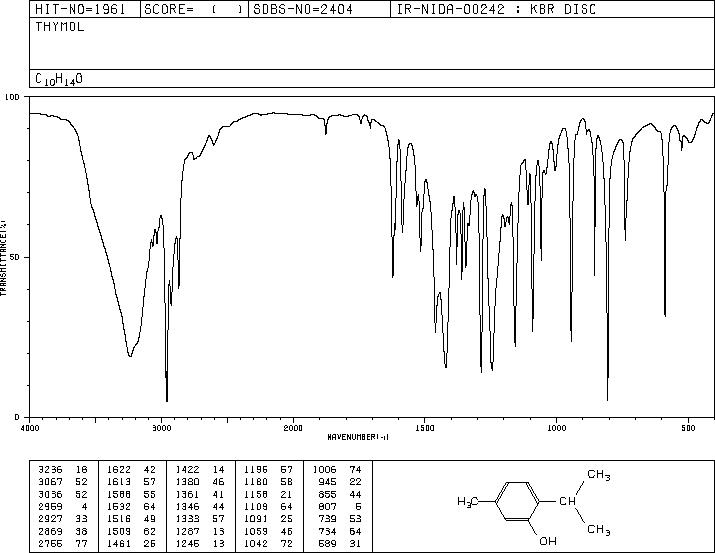Click the 1422 peak table entry
This screenshot has height=553, width=715.
pyautogui.click(x=200, y=469)
